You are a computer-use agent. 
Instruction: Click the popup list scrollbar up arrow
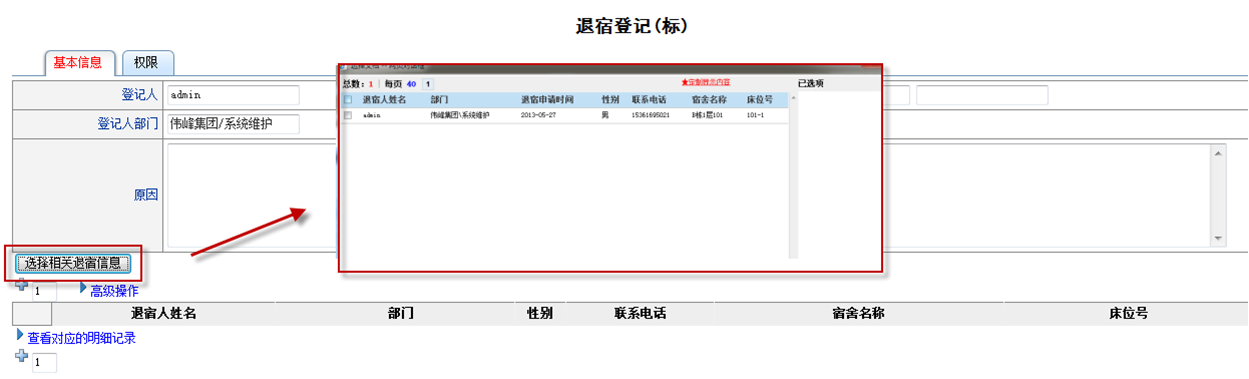[x=793, y=99]
